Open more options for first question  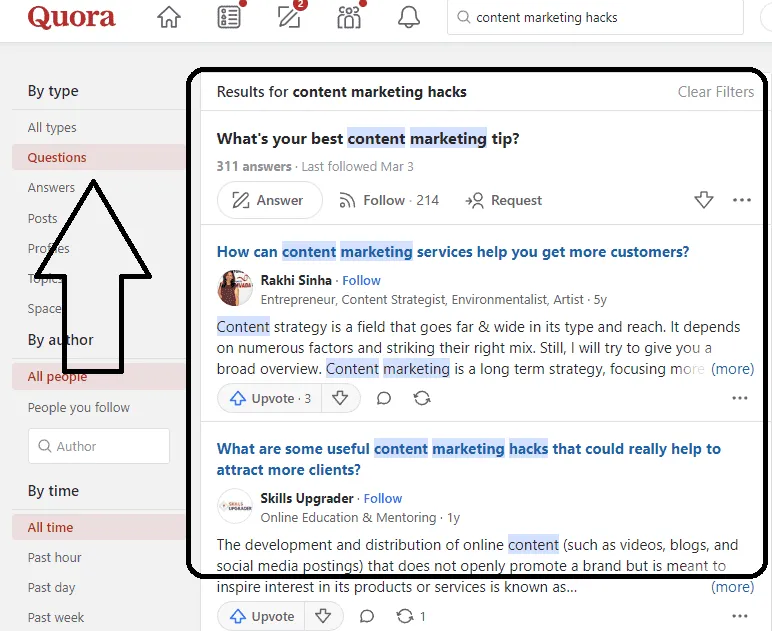741,200
